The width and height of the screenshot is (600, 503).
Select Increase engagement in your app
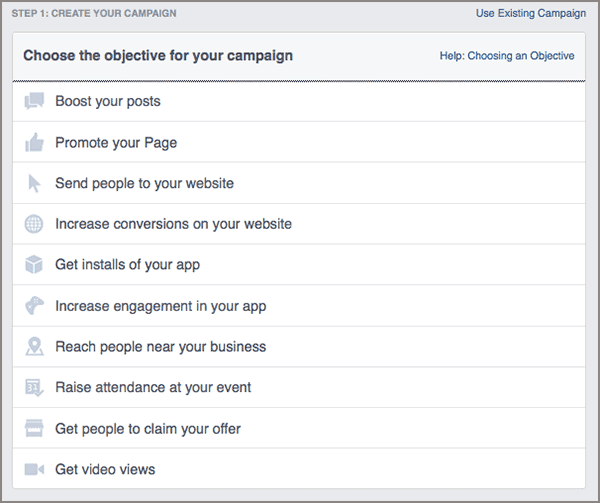[160, 306]
